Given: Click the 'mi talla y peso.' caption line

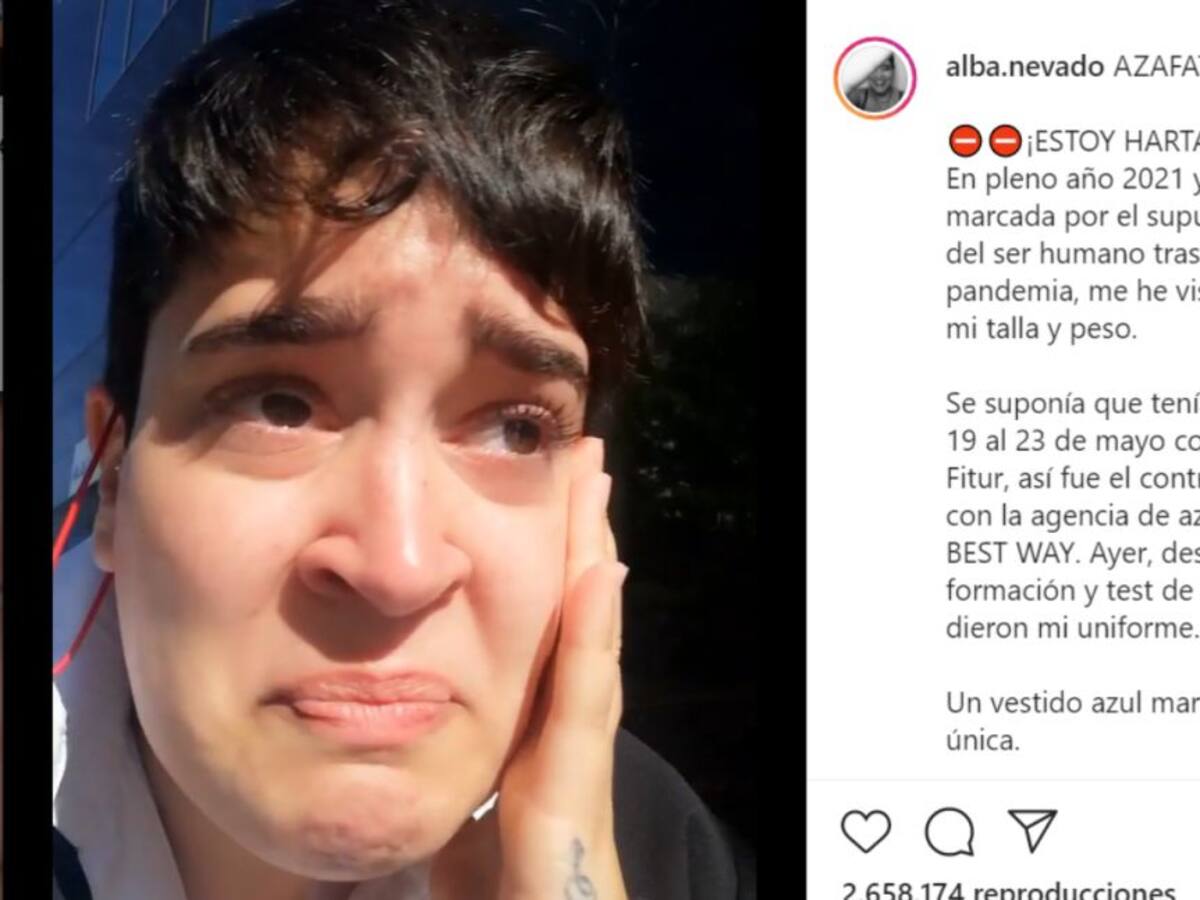Looking at the screenshot, I should pos(1041,330).
